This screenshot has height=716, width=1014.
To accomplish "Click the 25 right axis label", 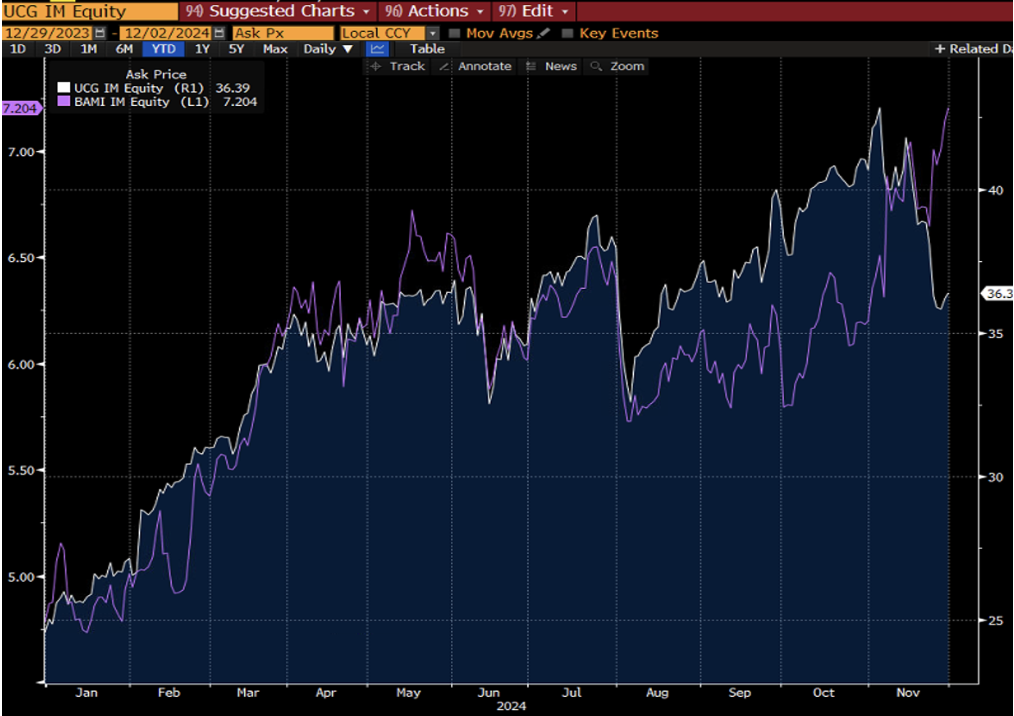I will tap(996, 620).
